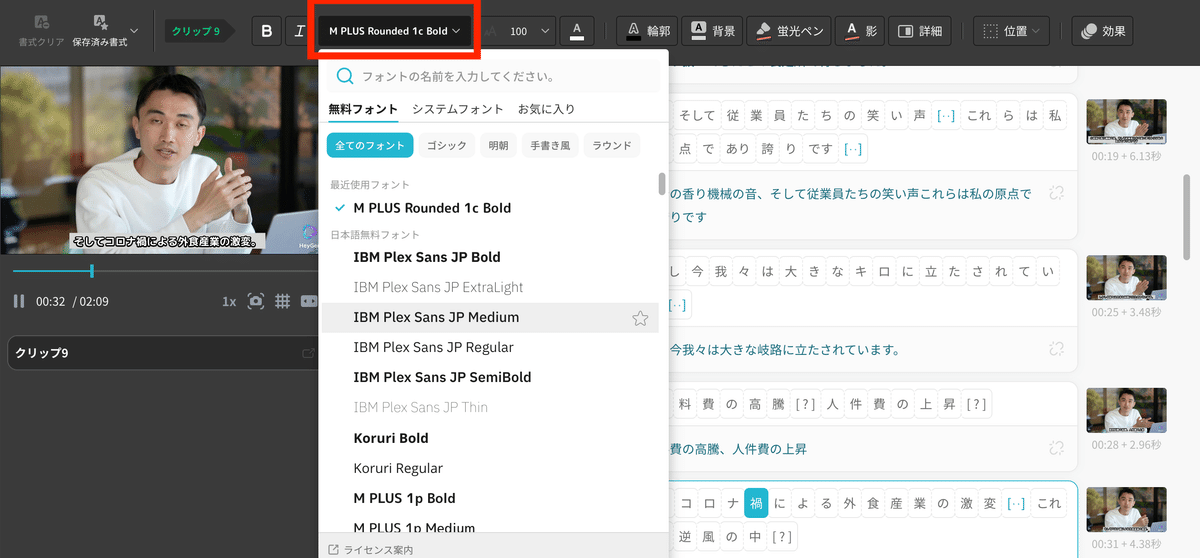Click the link icon beside 今我々は大きな岐路 text

click(1056, 349)
